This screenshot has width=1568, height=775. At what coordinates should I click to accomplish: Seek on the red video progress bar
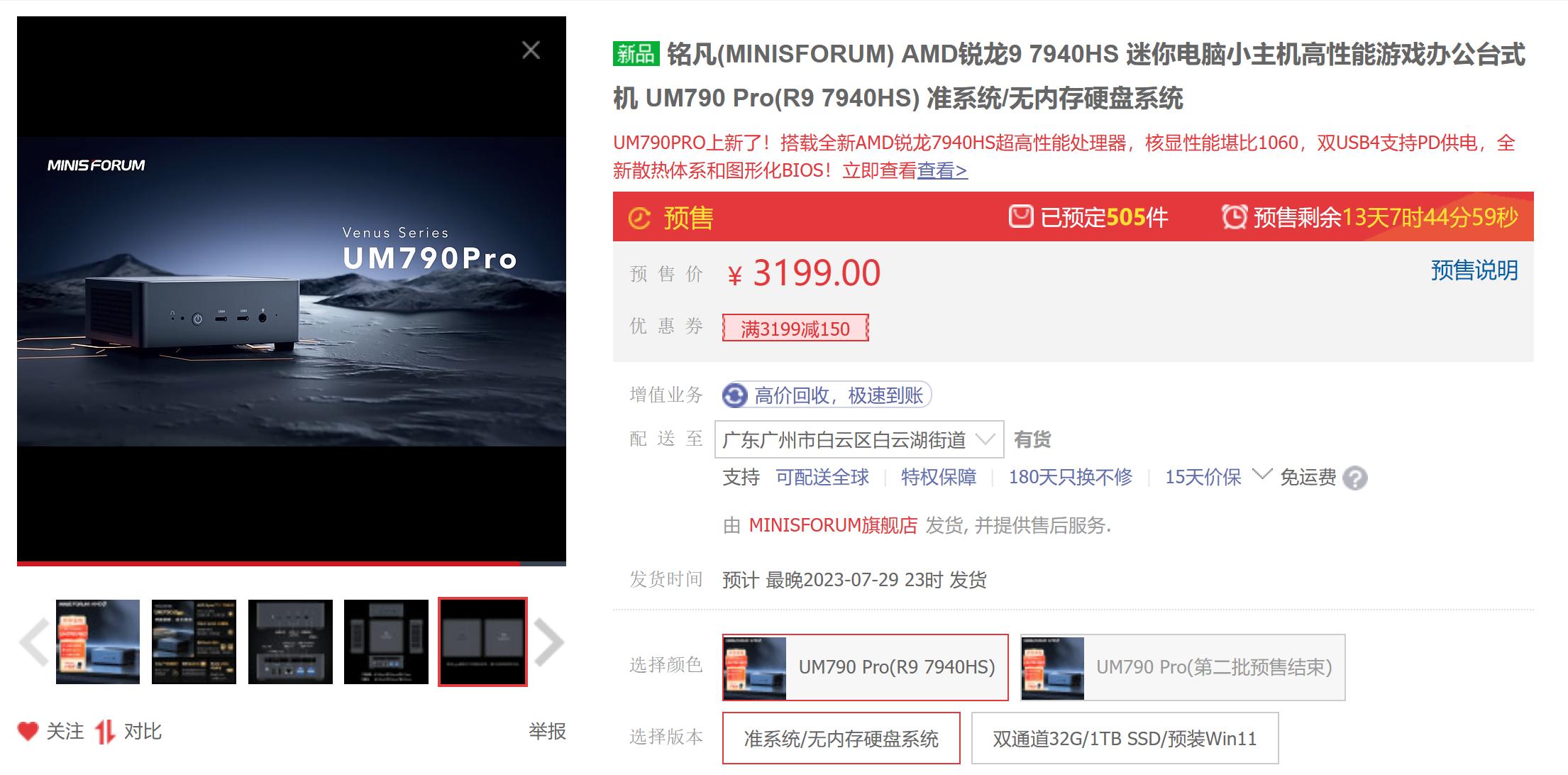coord(292,564)
